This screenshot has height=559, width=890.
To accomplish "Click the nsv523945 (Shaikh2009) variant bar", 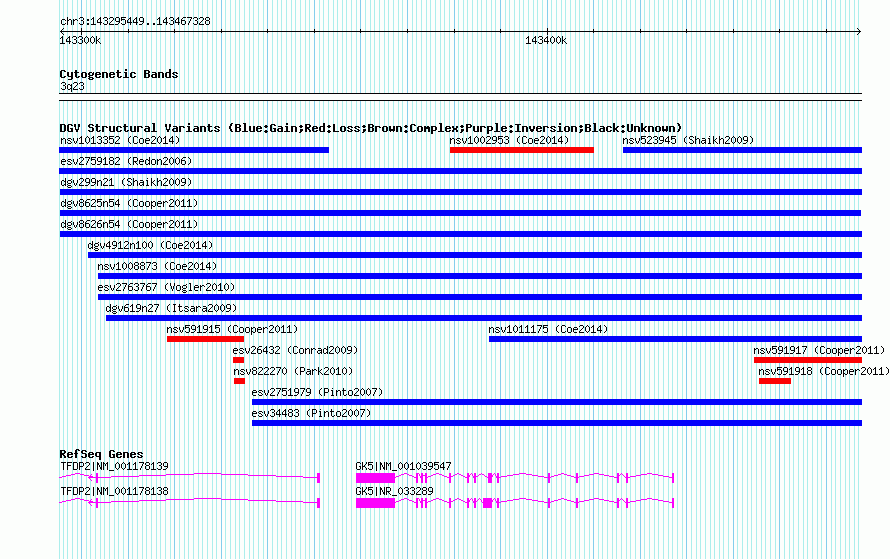I will click(742, 150).
